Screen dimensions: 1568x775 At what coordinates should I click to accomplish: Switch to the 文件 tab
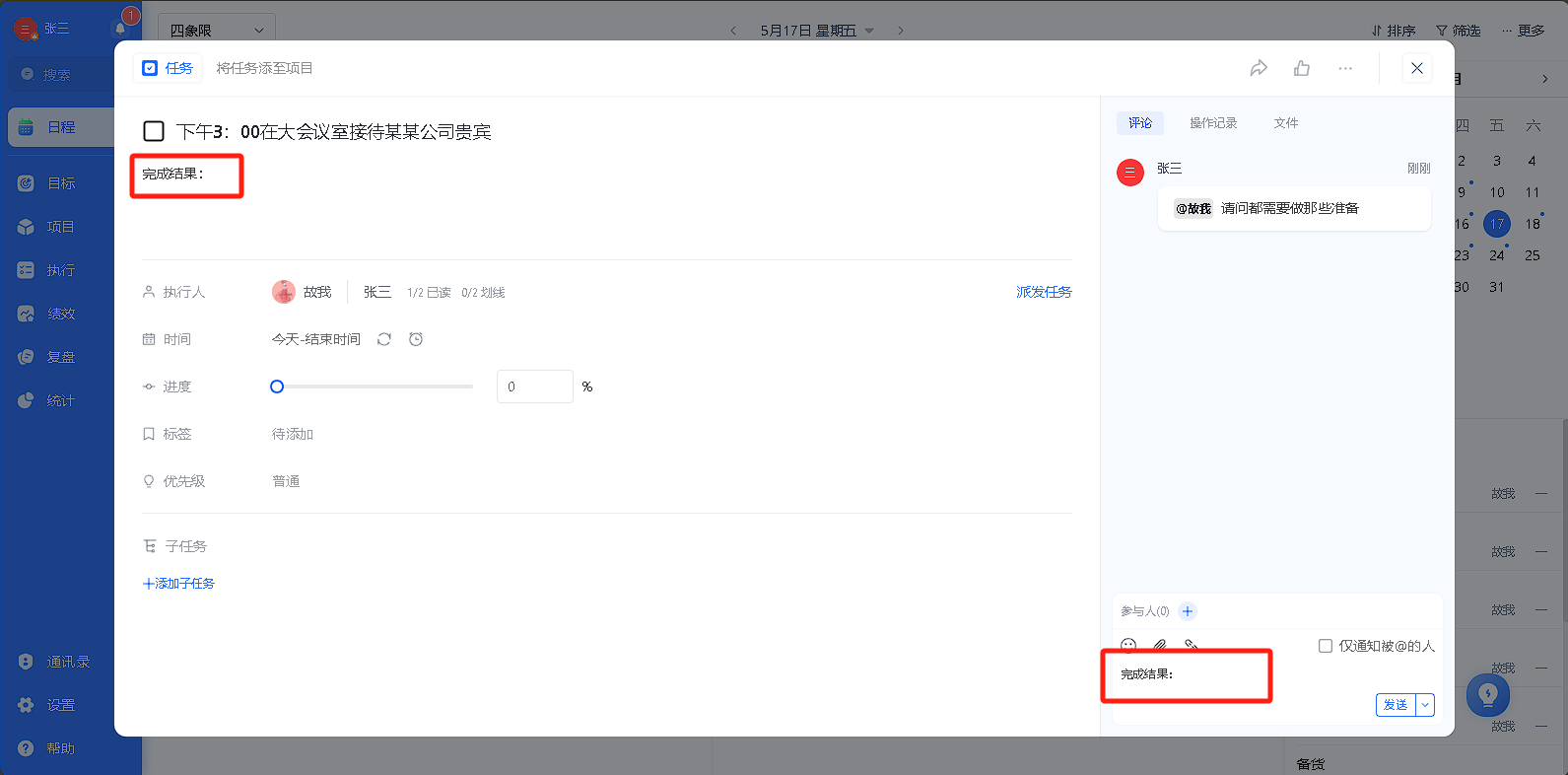(1286, 123)
